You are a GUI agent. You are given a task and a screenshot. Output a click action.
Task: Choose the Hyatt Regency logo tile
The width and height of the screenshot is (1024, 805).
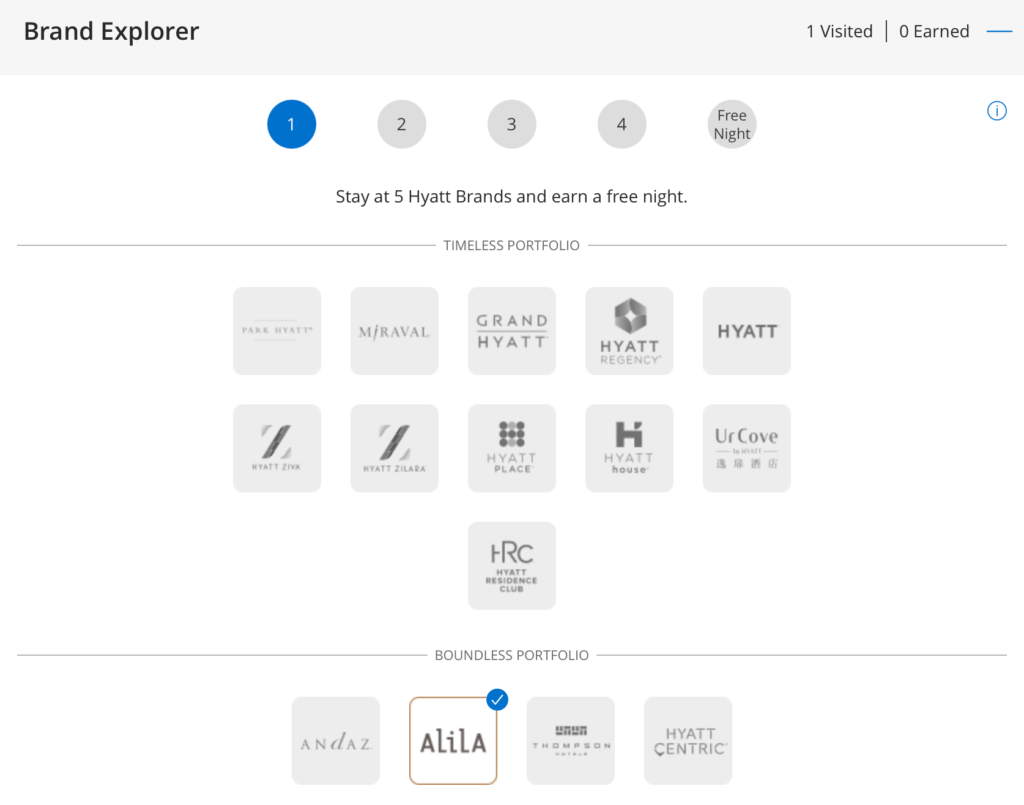[x=630, y=331]
